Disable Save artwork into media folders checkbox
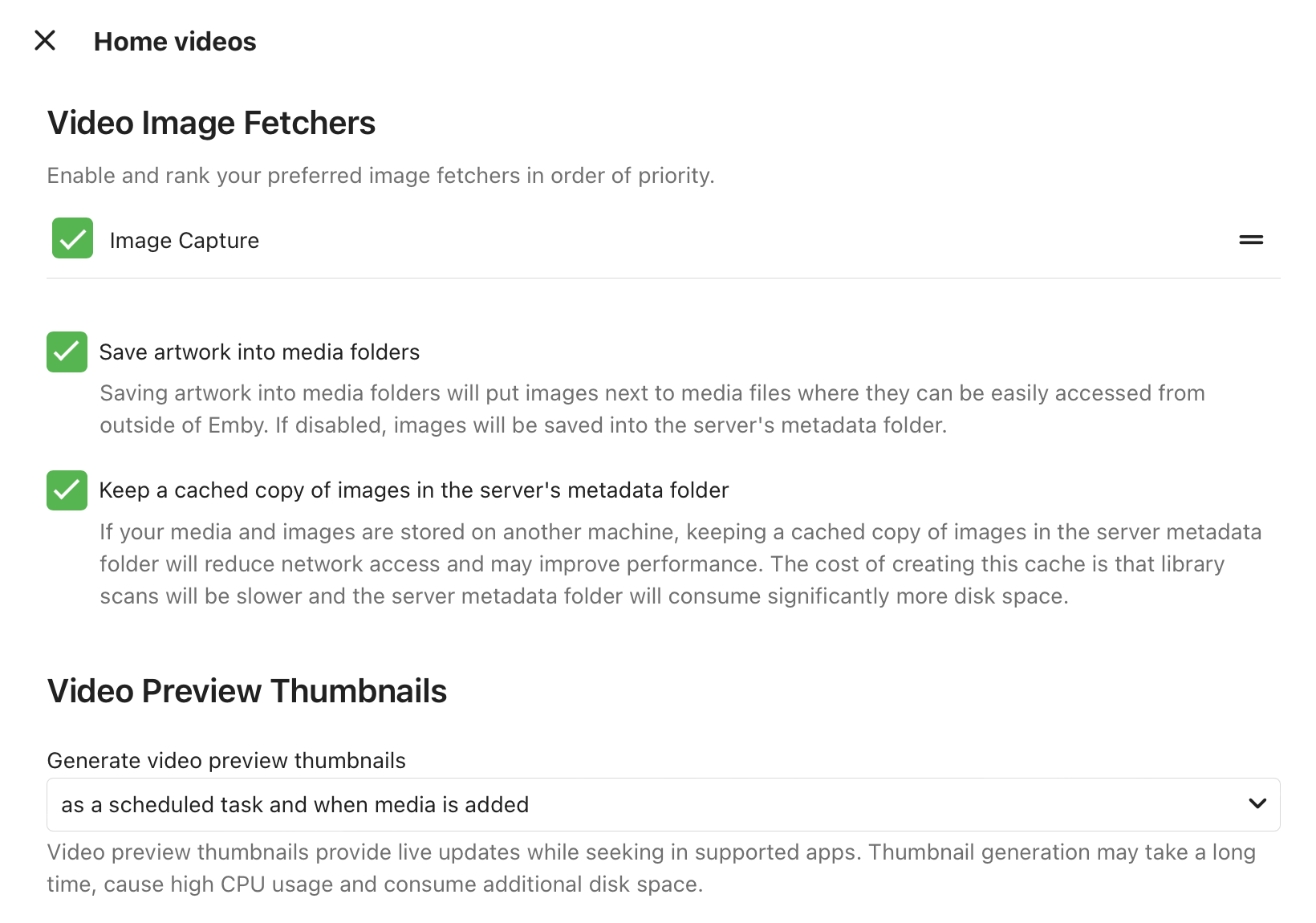 (x=67, y=352)
